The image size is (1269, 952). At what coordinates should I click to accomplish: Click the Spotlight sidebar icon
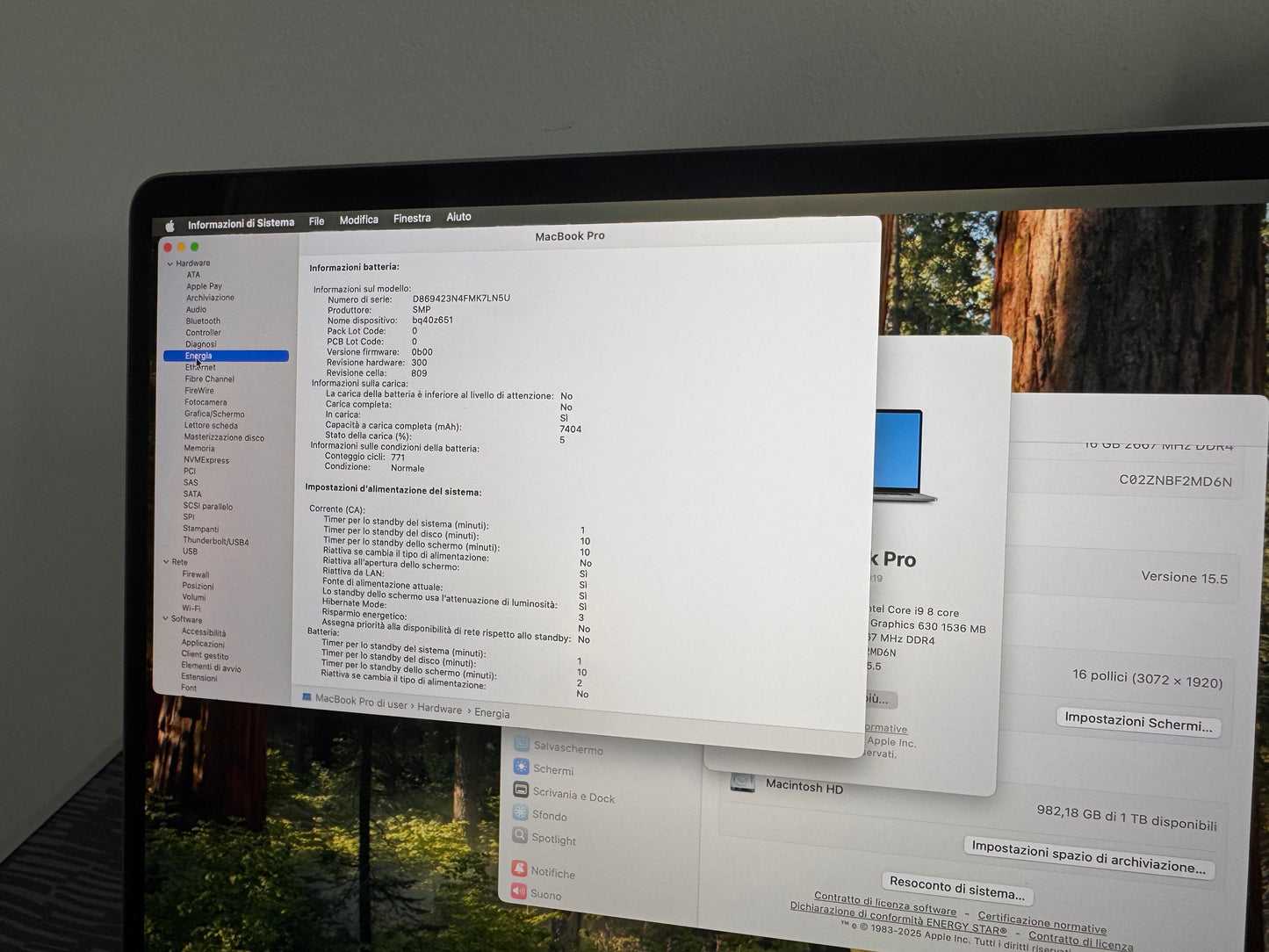click(520, 836)
